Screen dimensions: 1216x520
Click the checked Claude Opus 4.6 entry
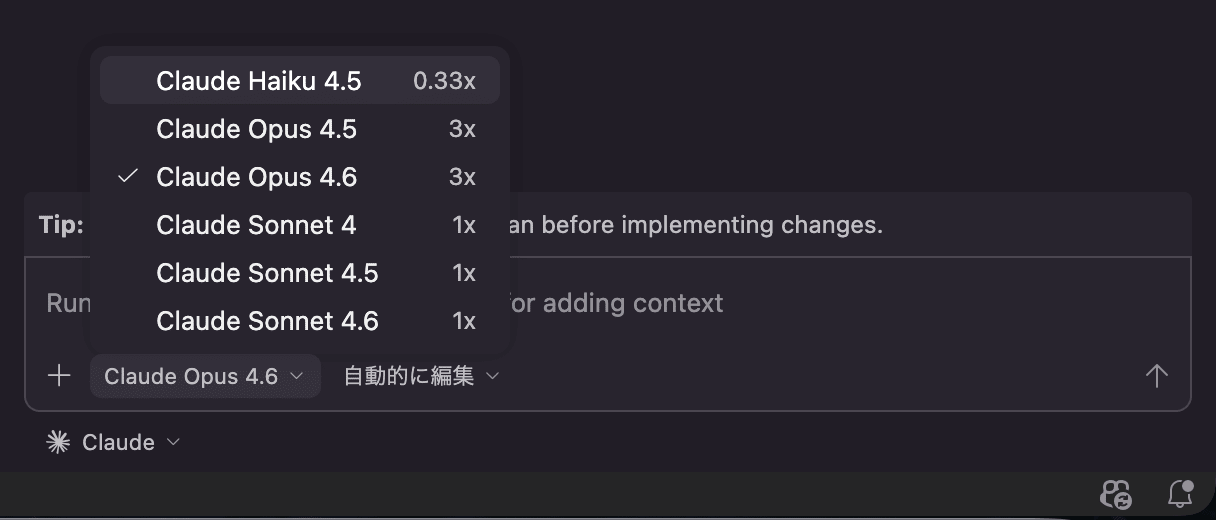(x=256, y=177)
